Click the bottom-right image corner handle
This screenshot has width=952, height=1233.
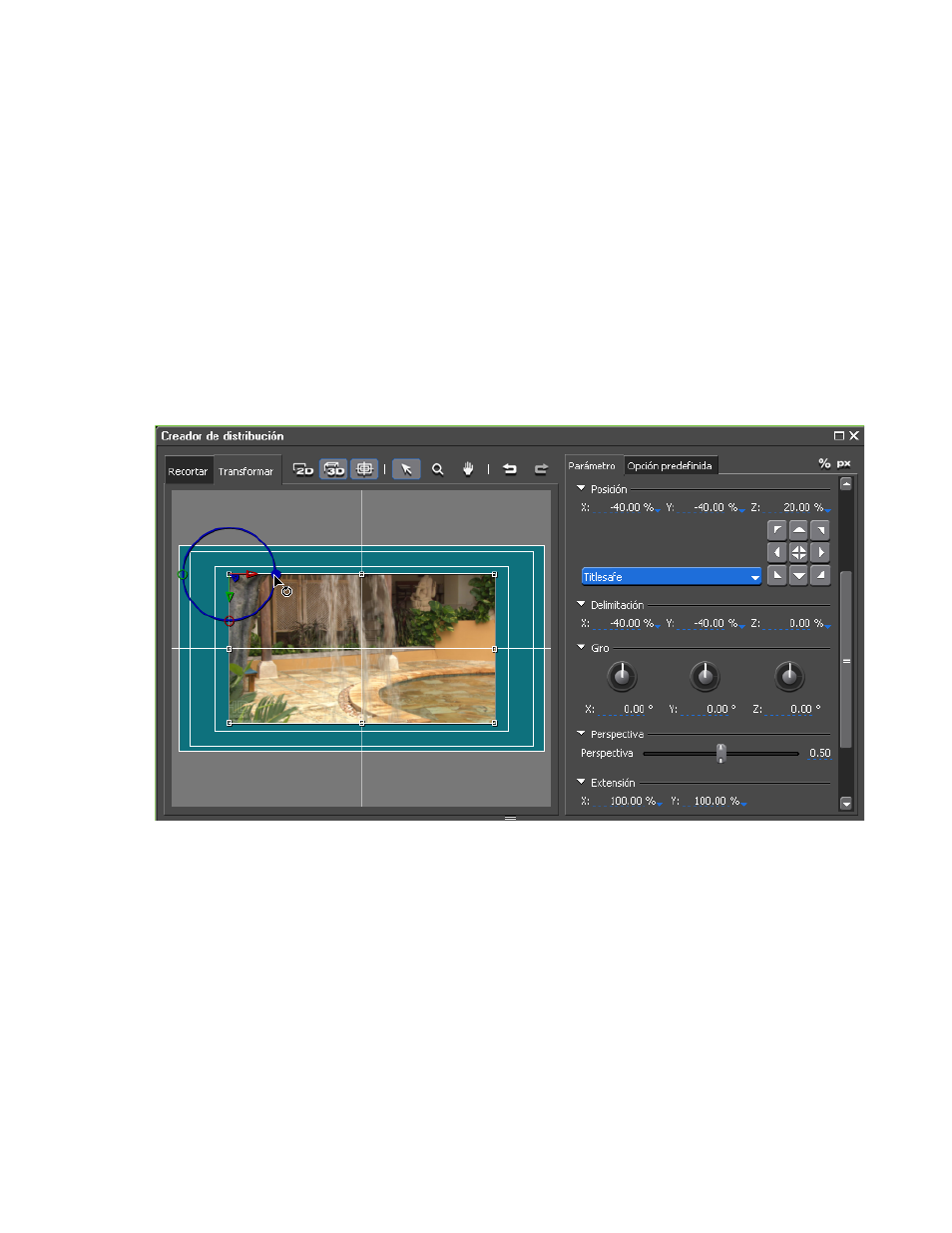[494, 722]
